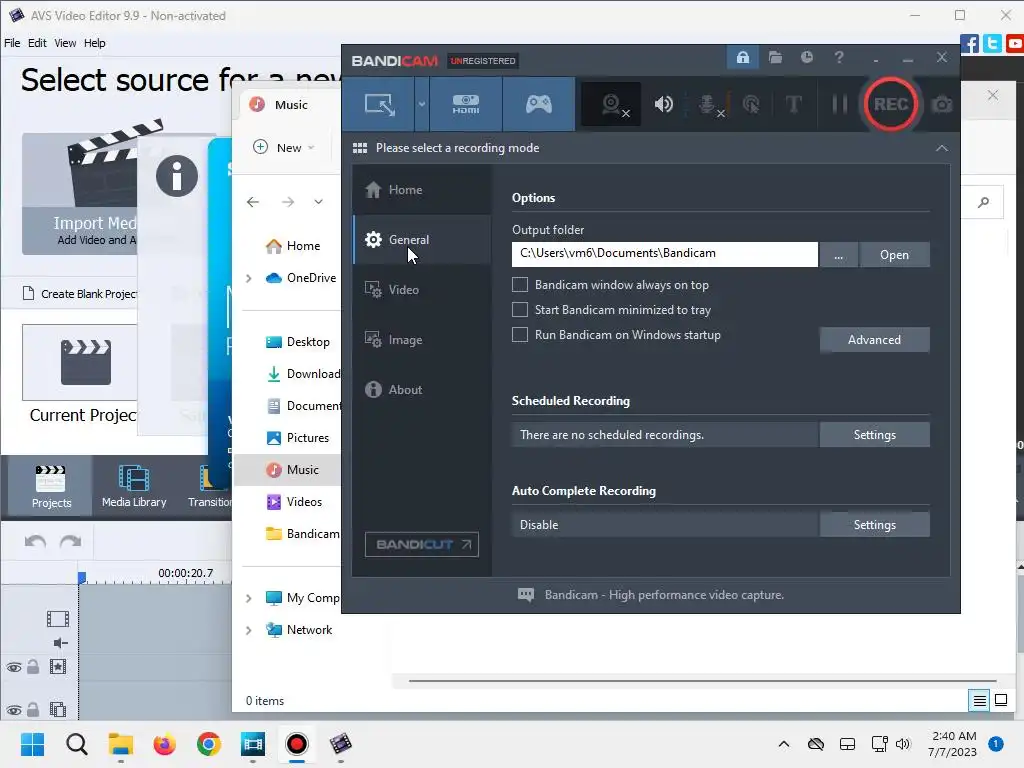This screenshot has width=1024, height=768.
Task: Open the Home tab in Bandicam
Action: (x=422, y=190)
